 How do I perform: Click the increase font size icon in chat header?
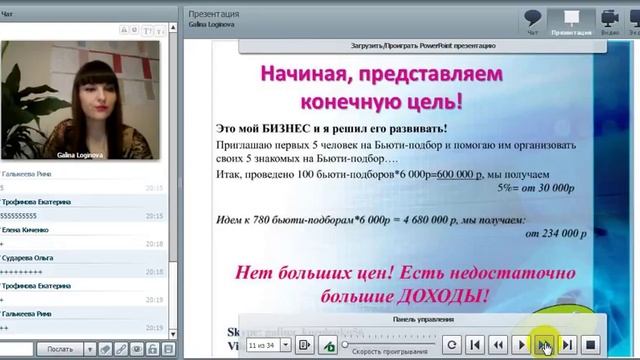point(148,31)
